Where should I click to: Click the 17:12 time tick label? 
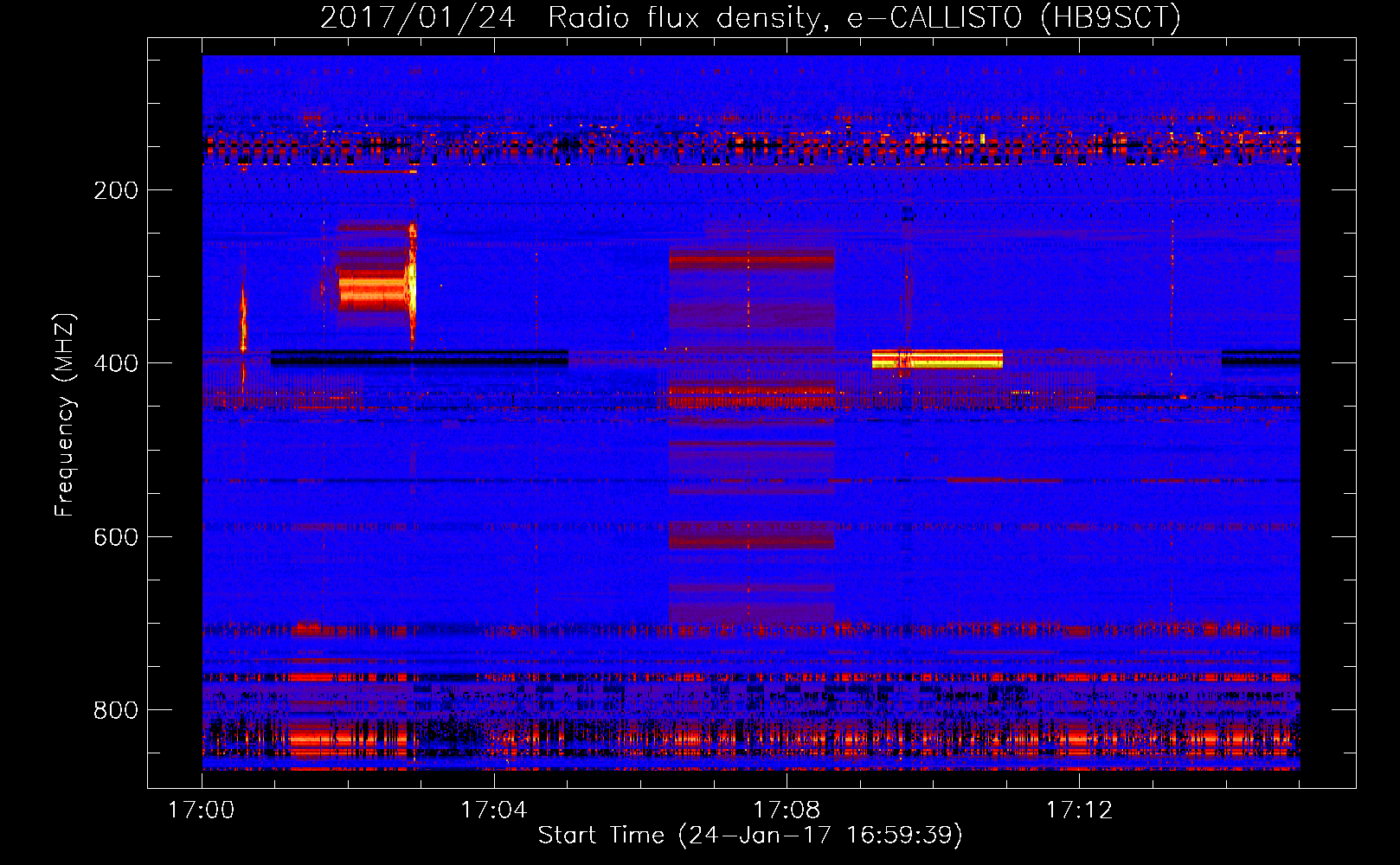(x=1079, y=810)
